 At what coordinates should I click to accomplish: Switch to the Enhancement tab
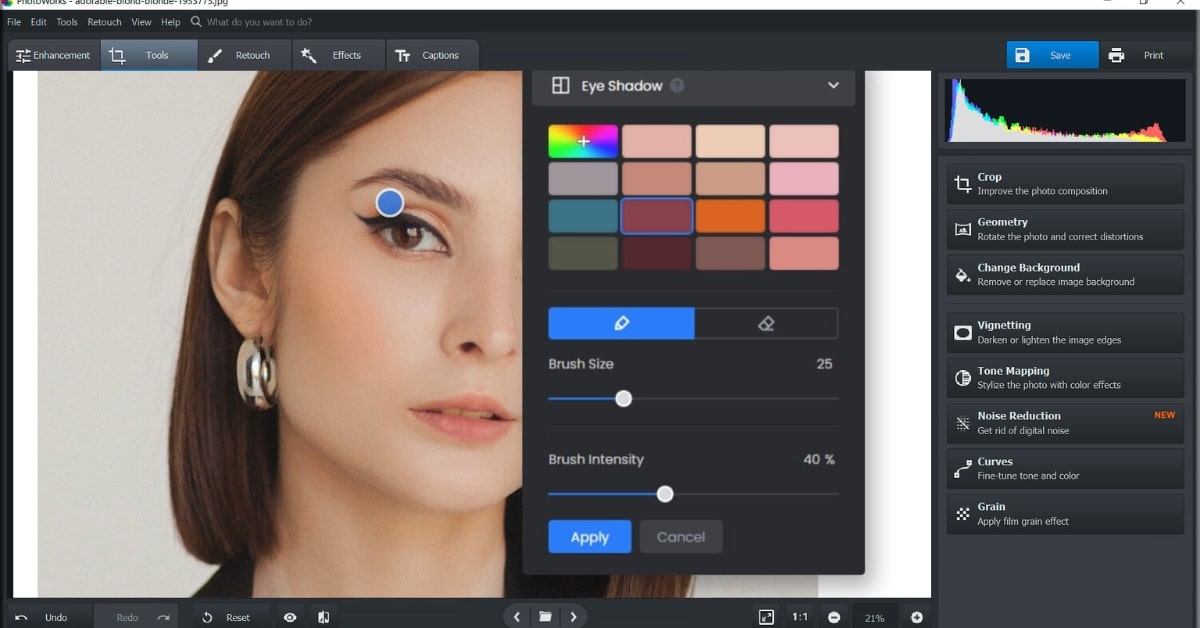[53, 56]
